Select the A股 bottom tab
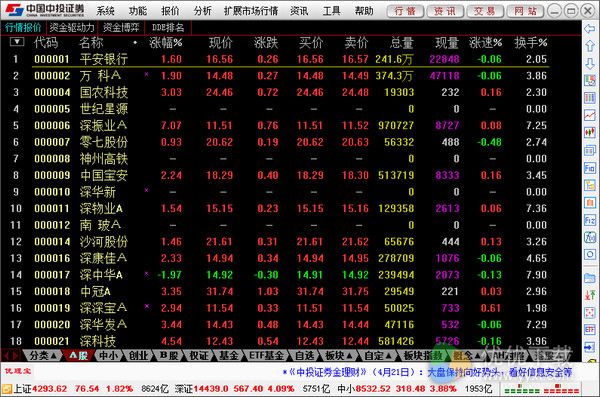 tap(78, 356)
